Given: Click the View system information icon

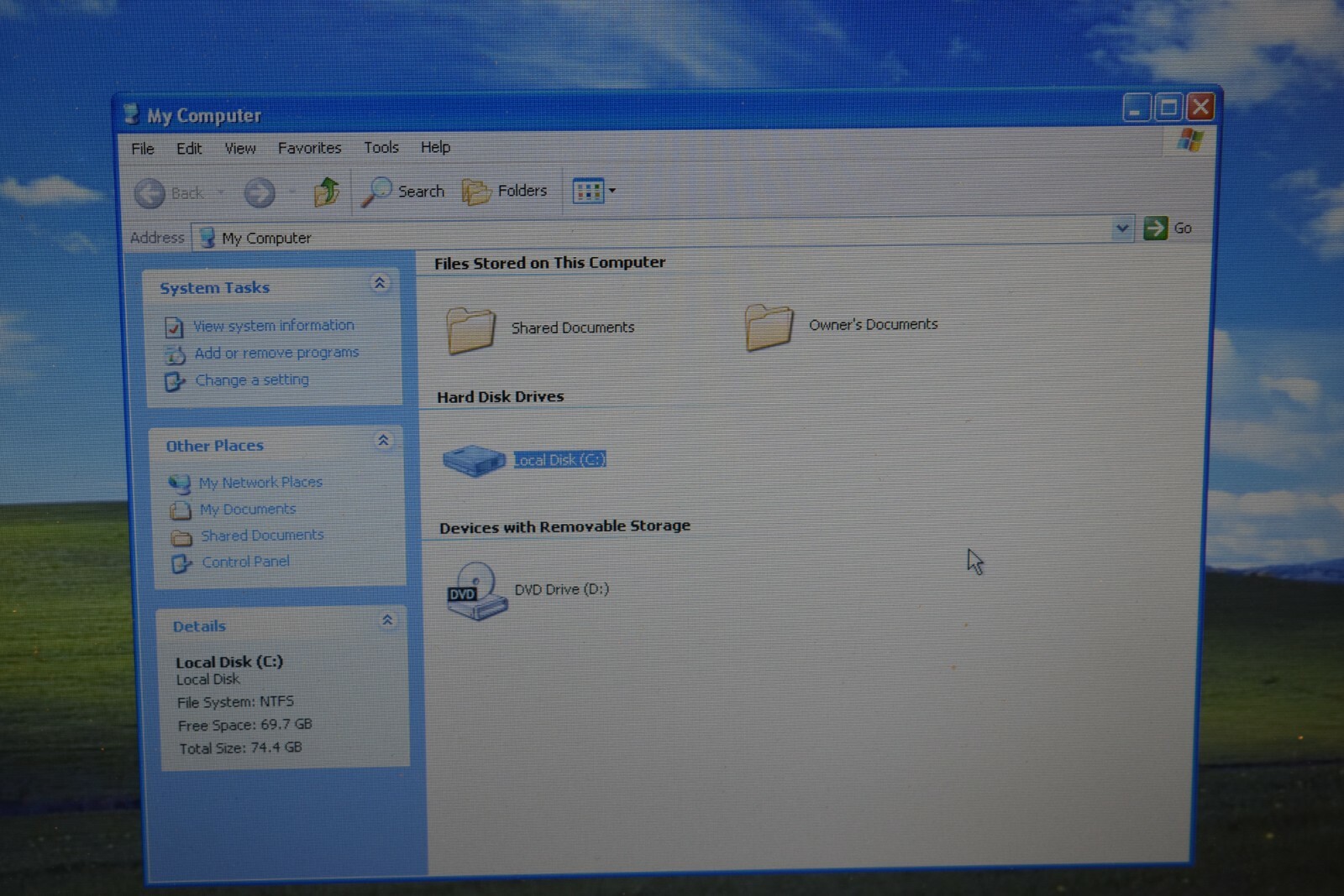Looking at the screenshot, I should pyautogui.click(x=174, y=327).
